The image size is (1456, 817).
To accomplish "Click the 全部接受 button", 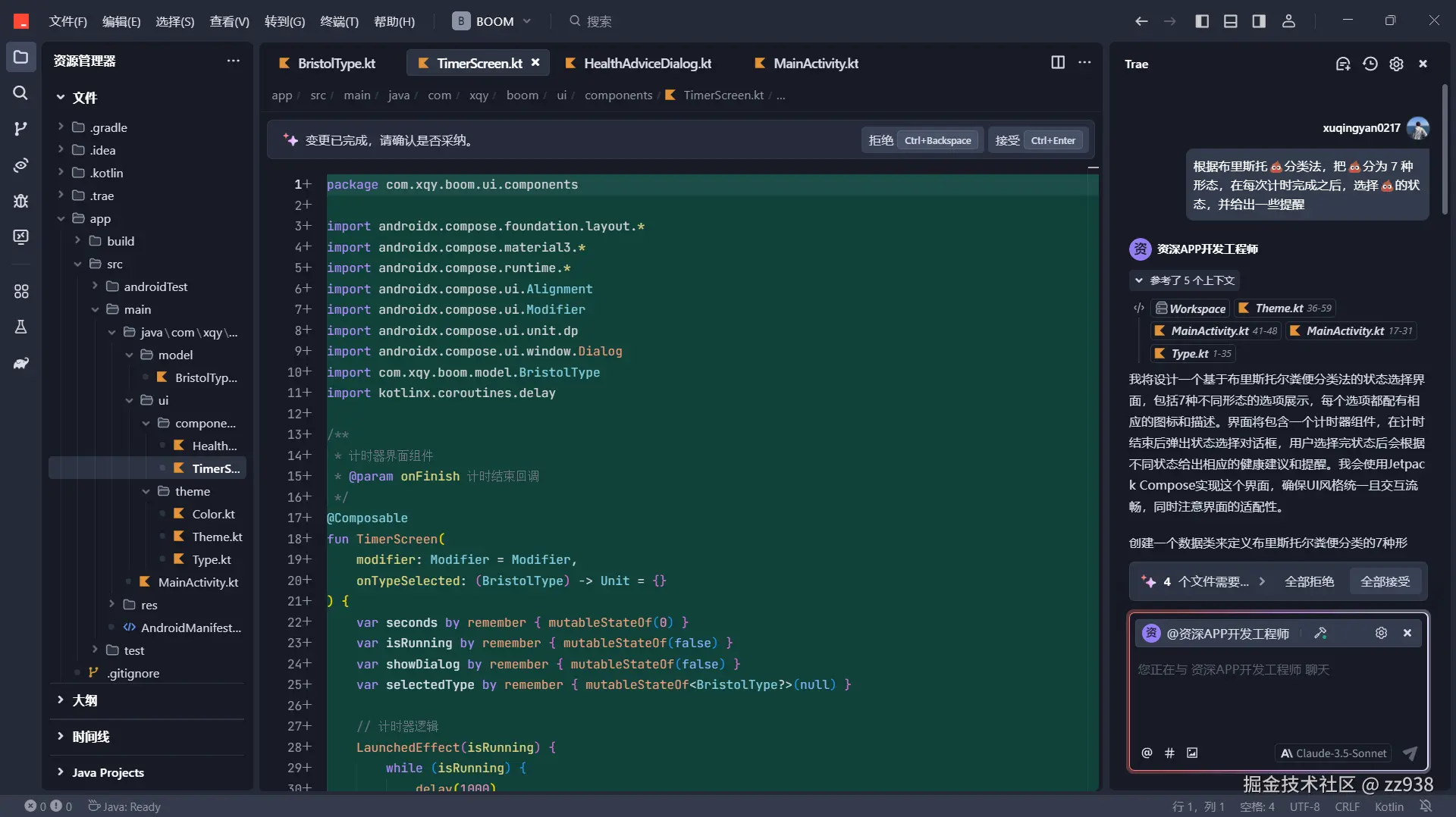I will pyautogui.click(x=1385, y=581).
